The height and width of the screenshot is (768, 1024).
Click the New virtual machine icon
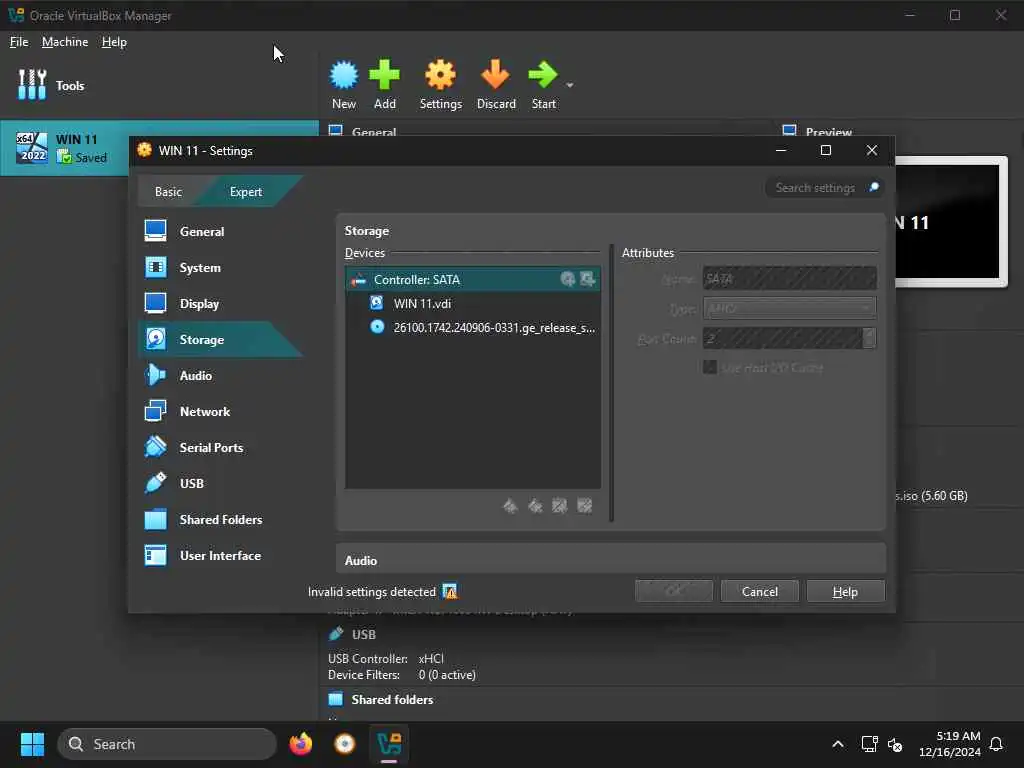tap(344, 75)
